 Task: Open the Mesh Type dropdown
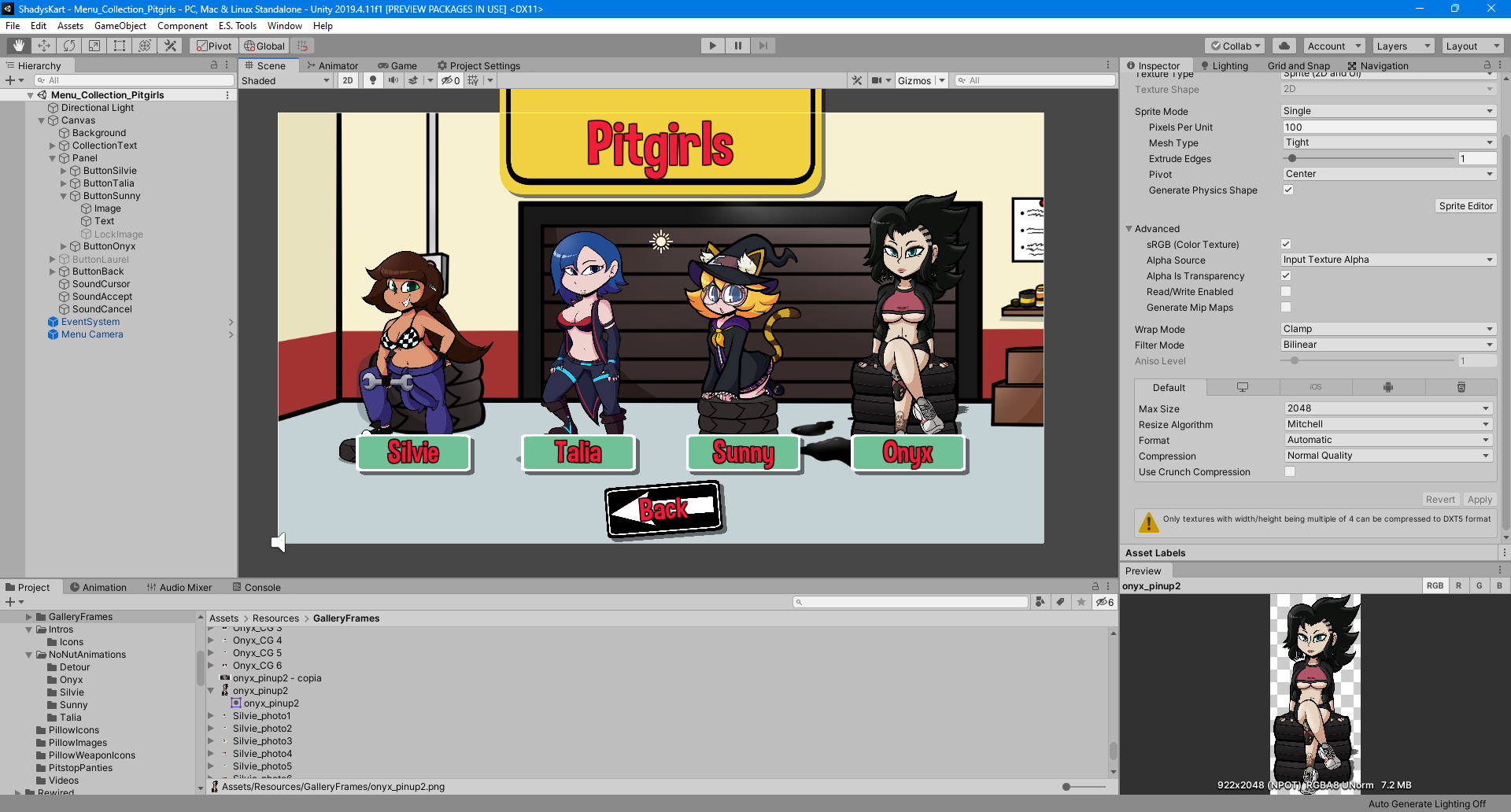(1388, 142)
